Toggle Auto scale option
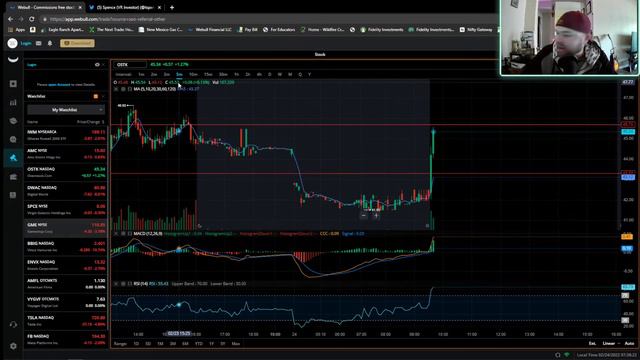The width and height of the screenshot is (640, 360). click(x=629, y=344)
